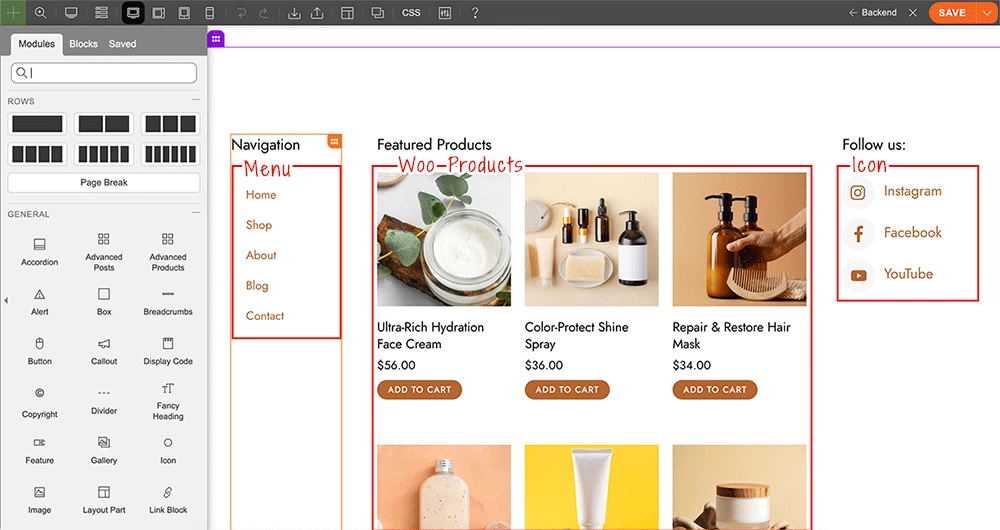The image size is (1000, 530).
Task: Open the Save button dropdown arrow
Action: tap(985, 13)
